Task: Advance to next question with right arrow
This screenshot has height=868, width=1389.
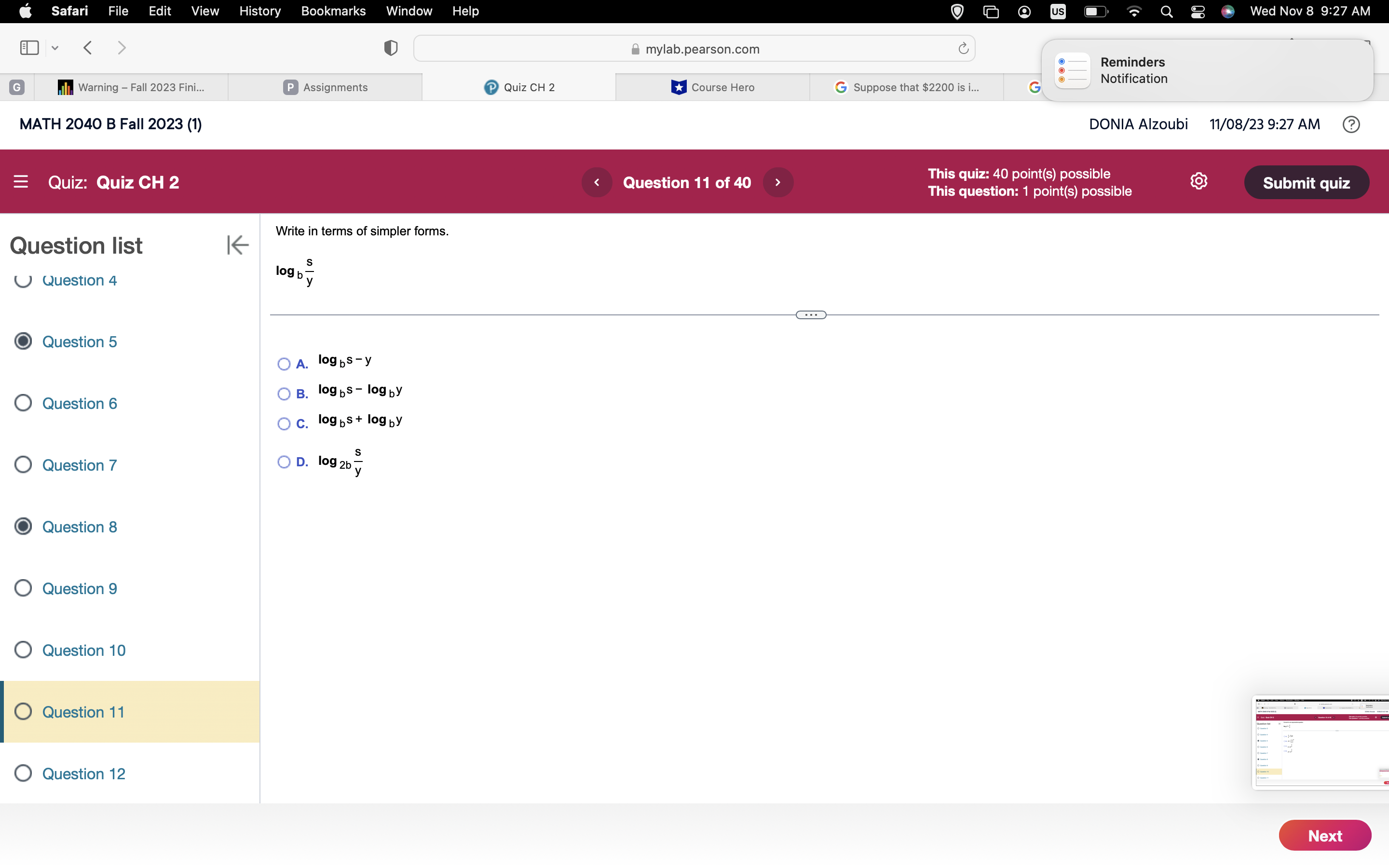Action: click(x=778, y=183)
